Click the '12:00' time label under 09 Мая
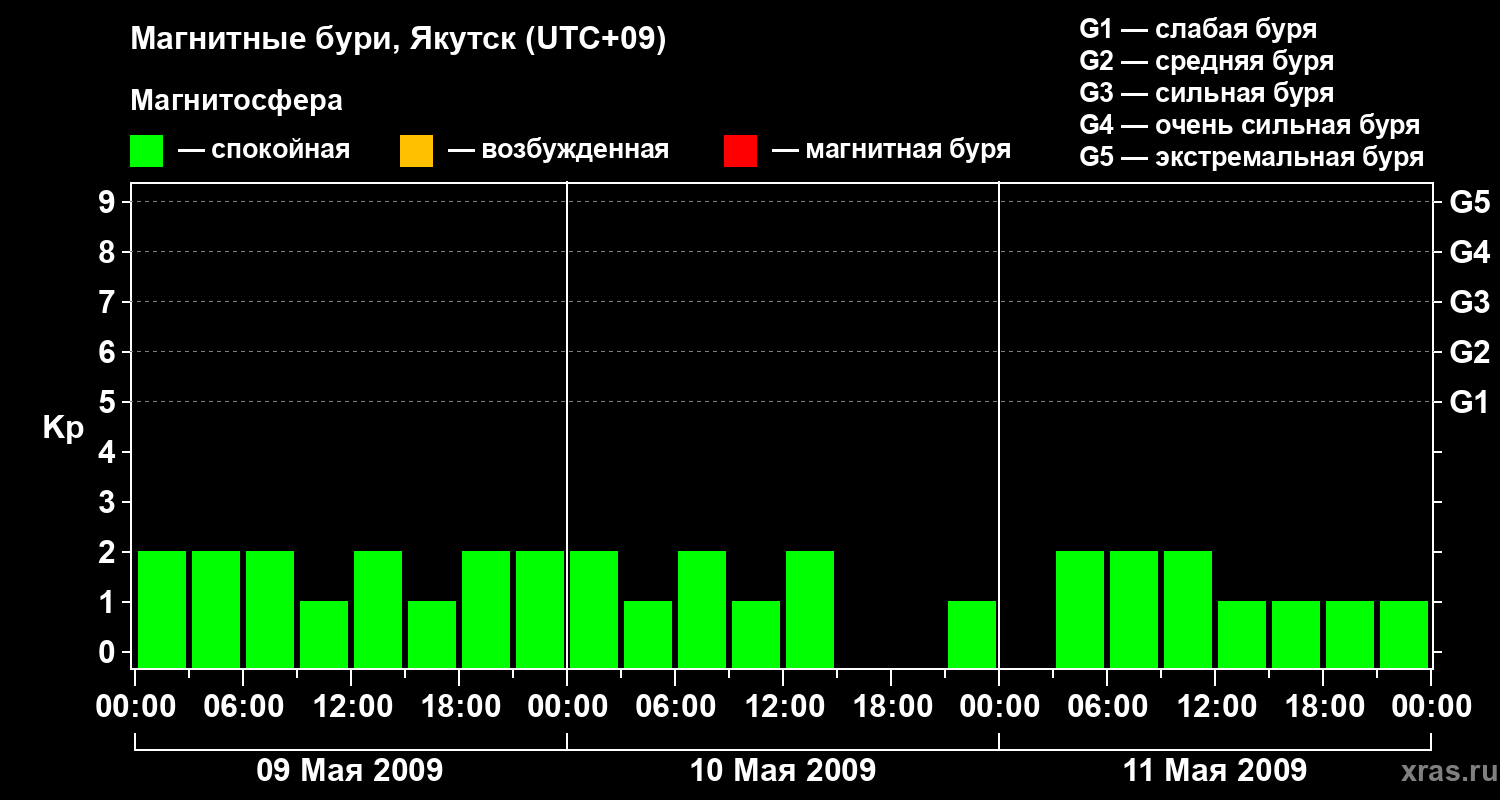Viewport: 1500px width, 800px height. click(x=351, y=707)
